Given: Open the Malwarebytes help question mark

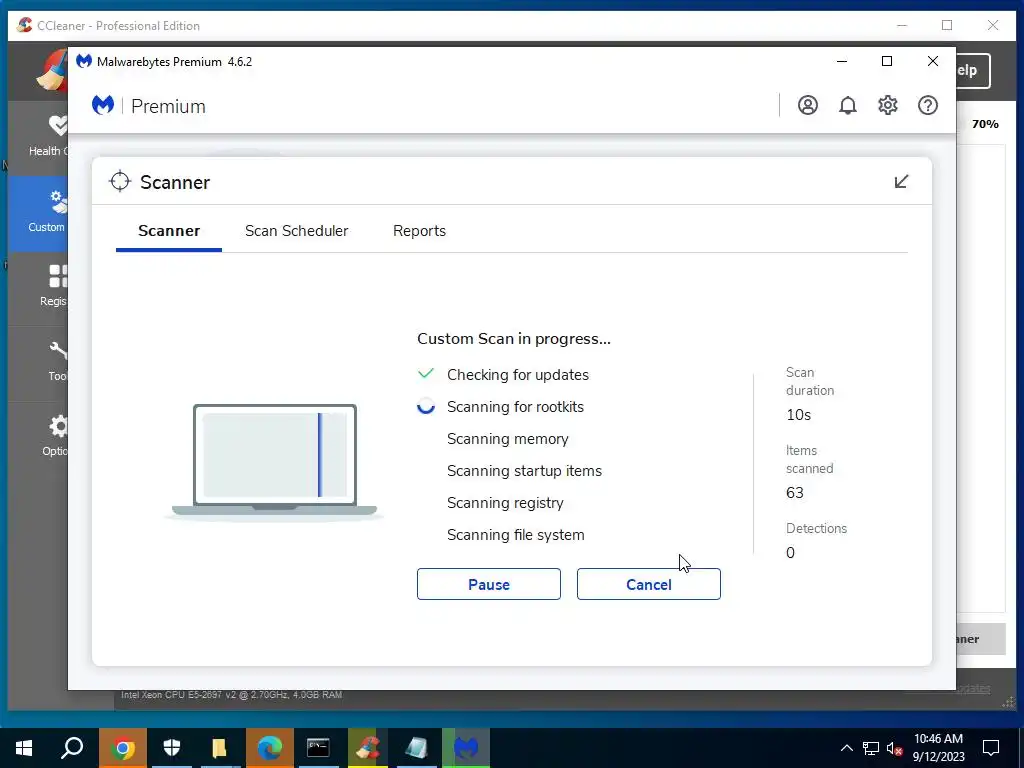Looking at the screenshot, I should [928, 105].
